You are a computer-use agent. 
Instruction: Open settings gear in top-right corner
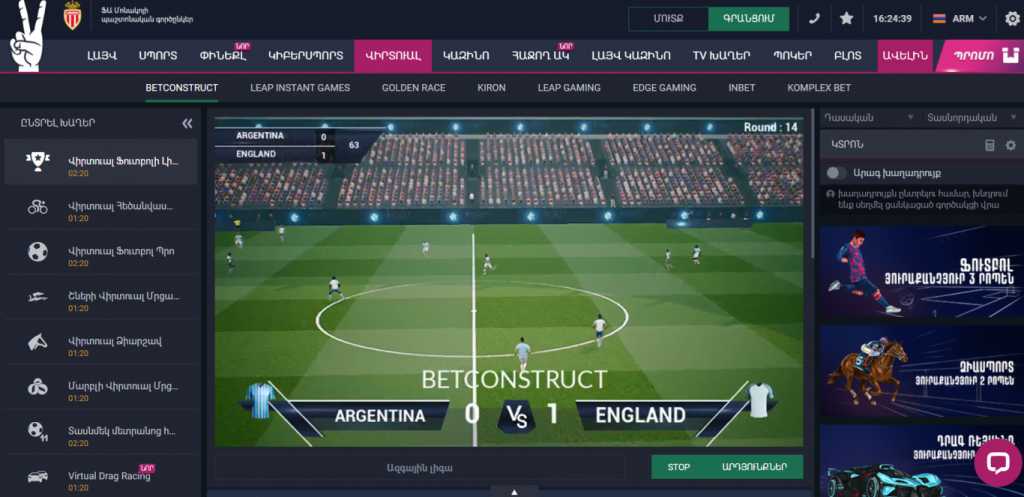click(1012, 19)
